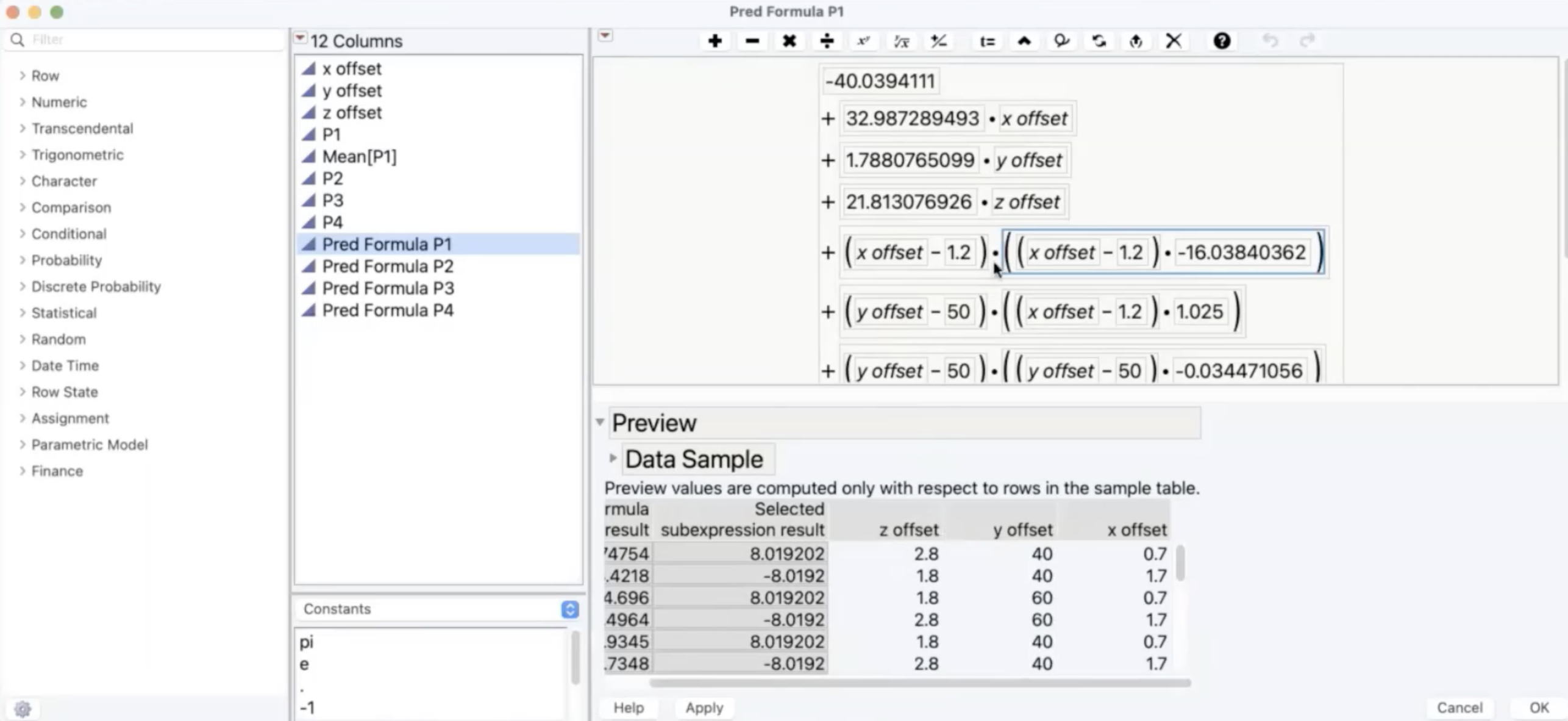The image size is (1568, 721).
Task: Click the clear/delete X icon in toolbar
Action: (x=1174, y=40)
